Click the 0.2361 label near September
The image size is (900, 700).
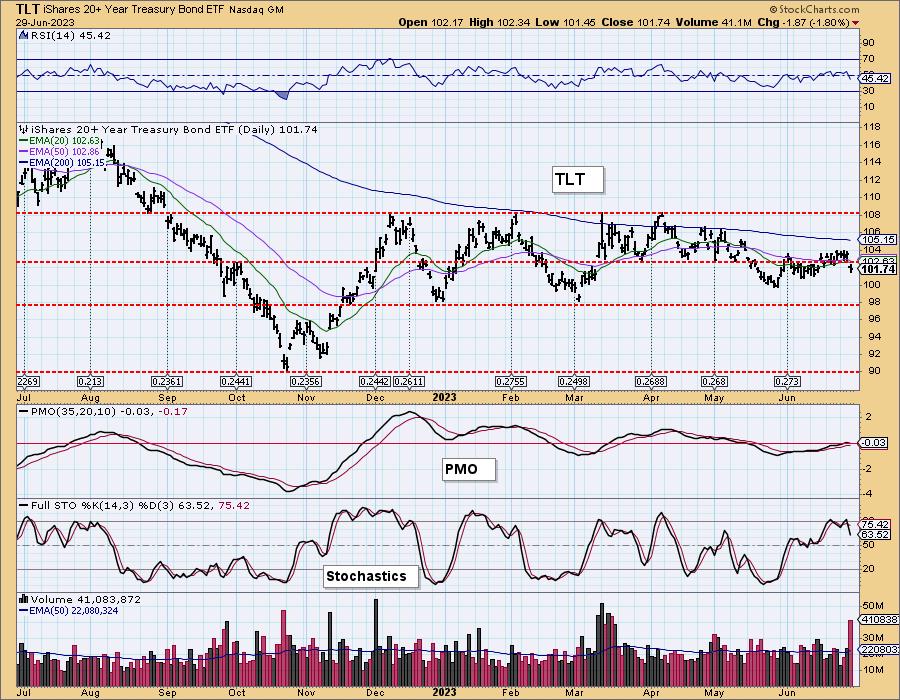point(166,382)
